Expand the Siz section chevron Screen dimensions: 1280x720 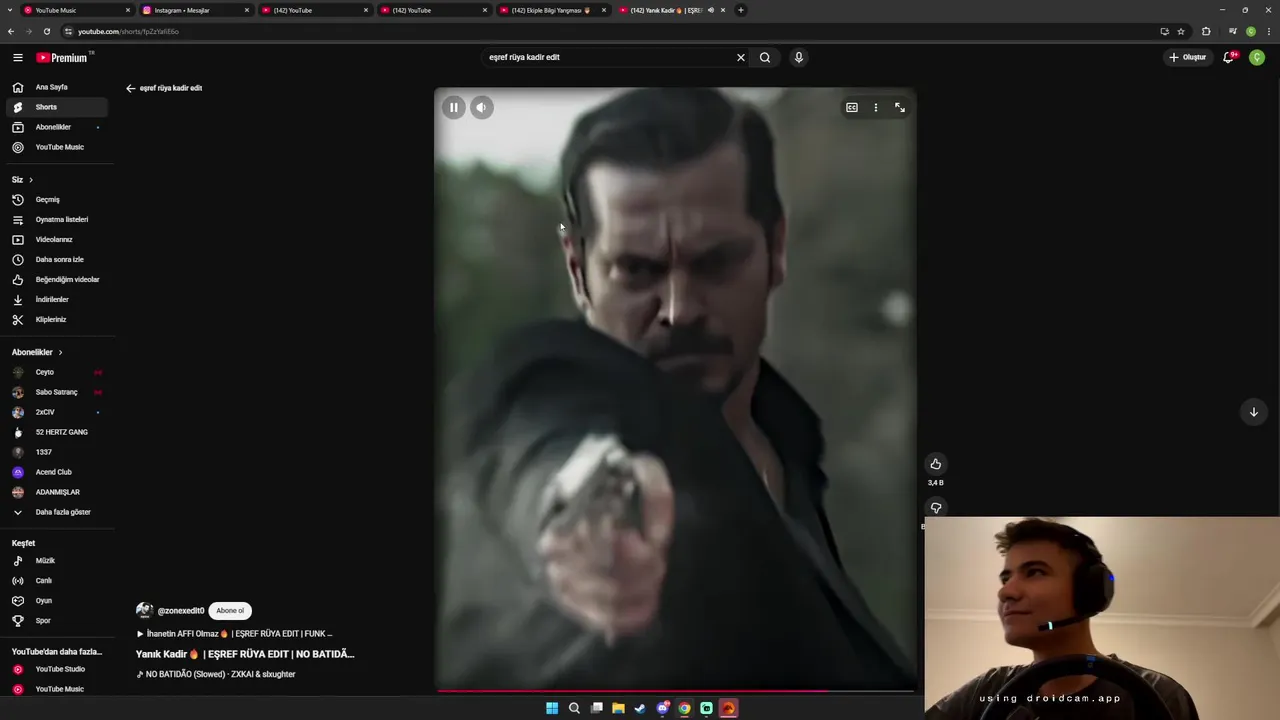point(31,180)
